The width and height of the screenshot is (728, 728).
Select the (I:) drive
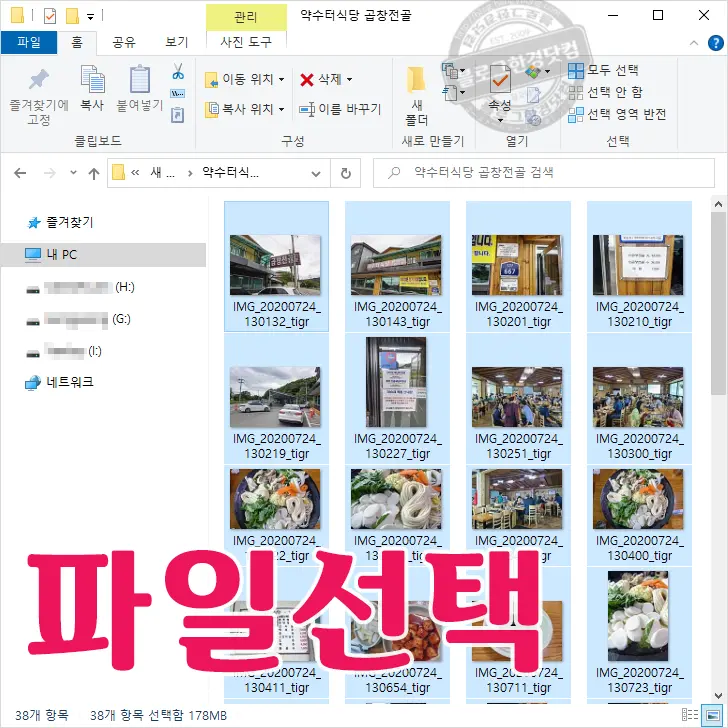tap(64, 351)
